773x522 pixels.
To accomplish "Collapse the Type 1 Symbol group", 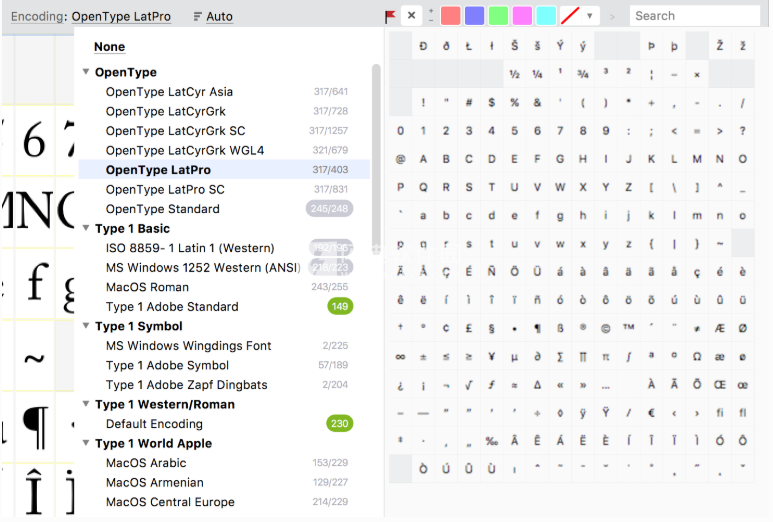I will 86,326.
